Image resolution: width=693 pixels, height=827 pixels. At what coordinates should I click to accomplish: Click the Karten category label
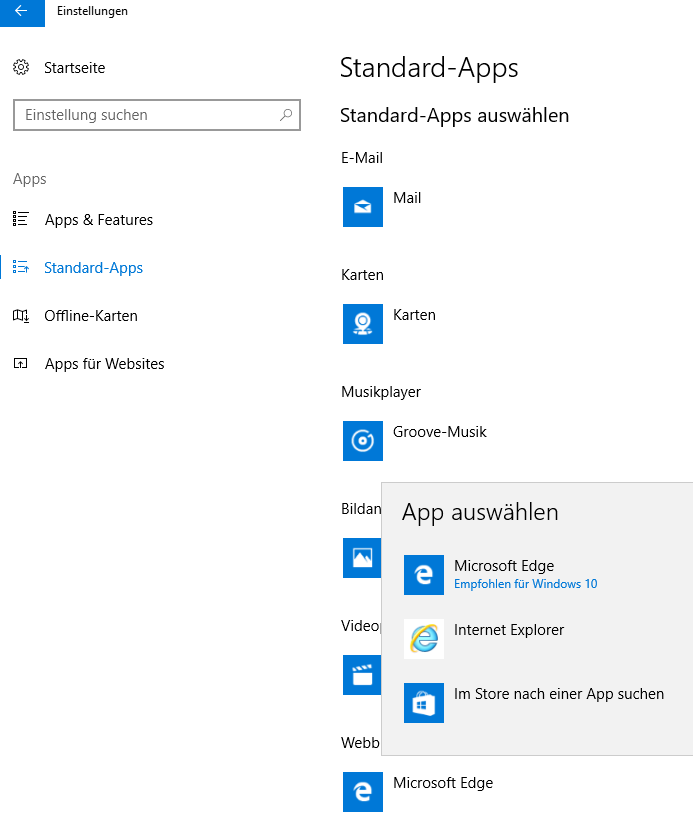pyautogui.click(x=362, y=275)
